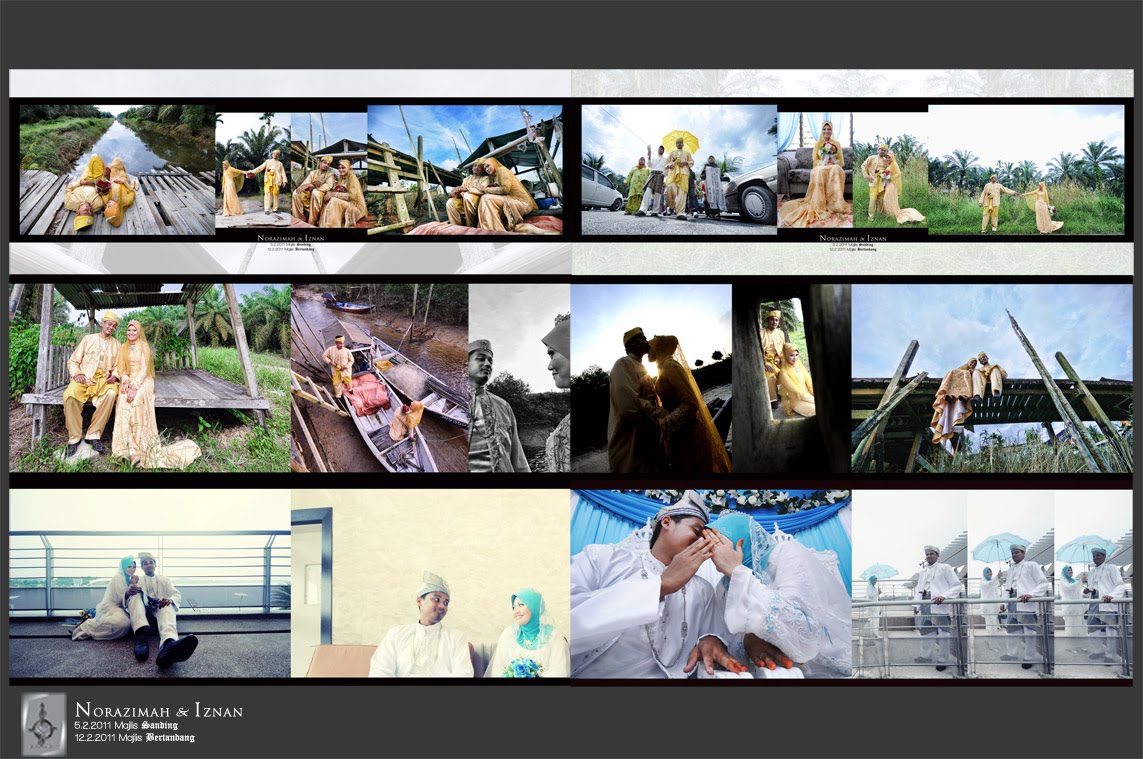Select photo of smiling couple against cream wall

(430, 583)
